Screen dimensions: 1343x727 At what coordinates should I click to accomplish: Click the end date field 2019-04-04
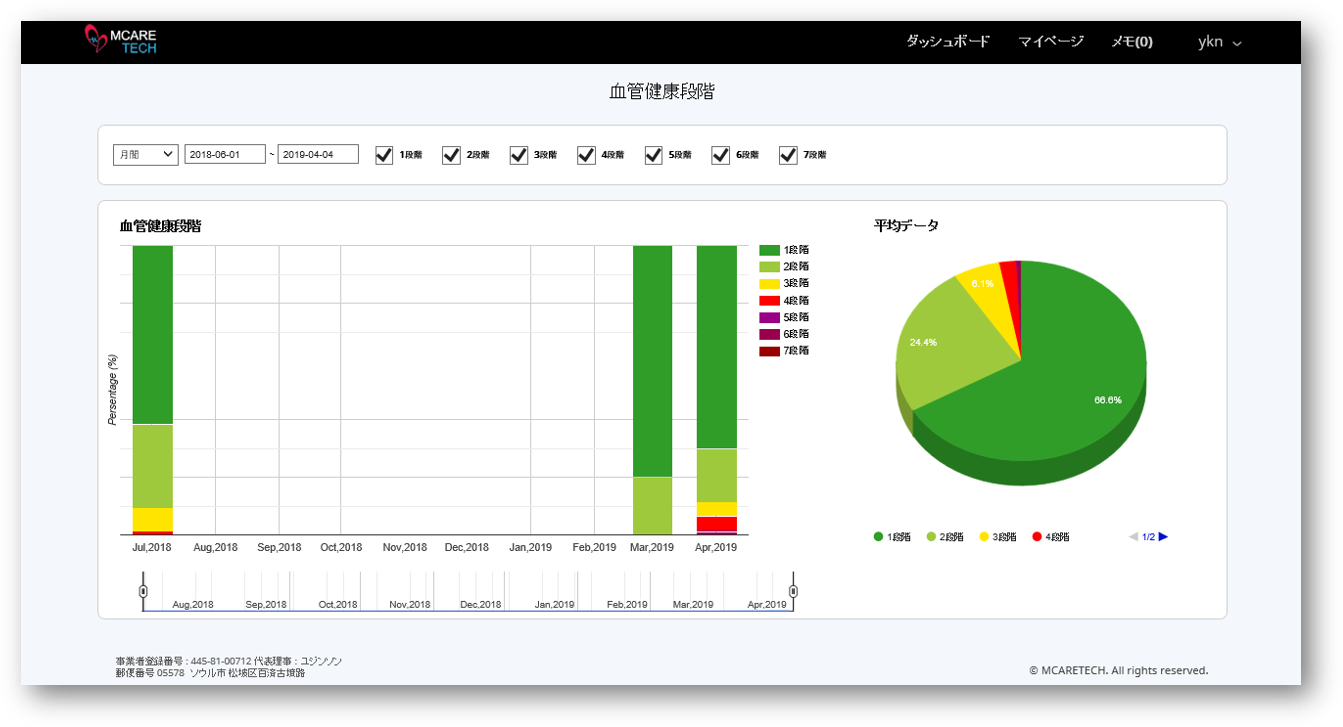point(318,155)
